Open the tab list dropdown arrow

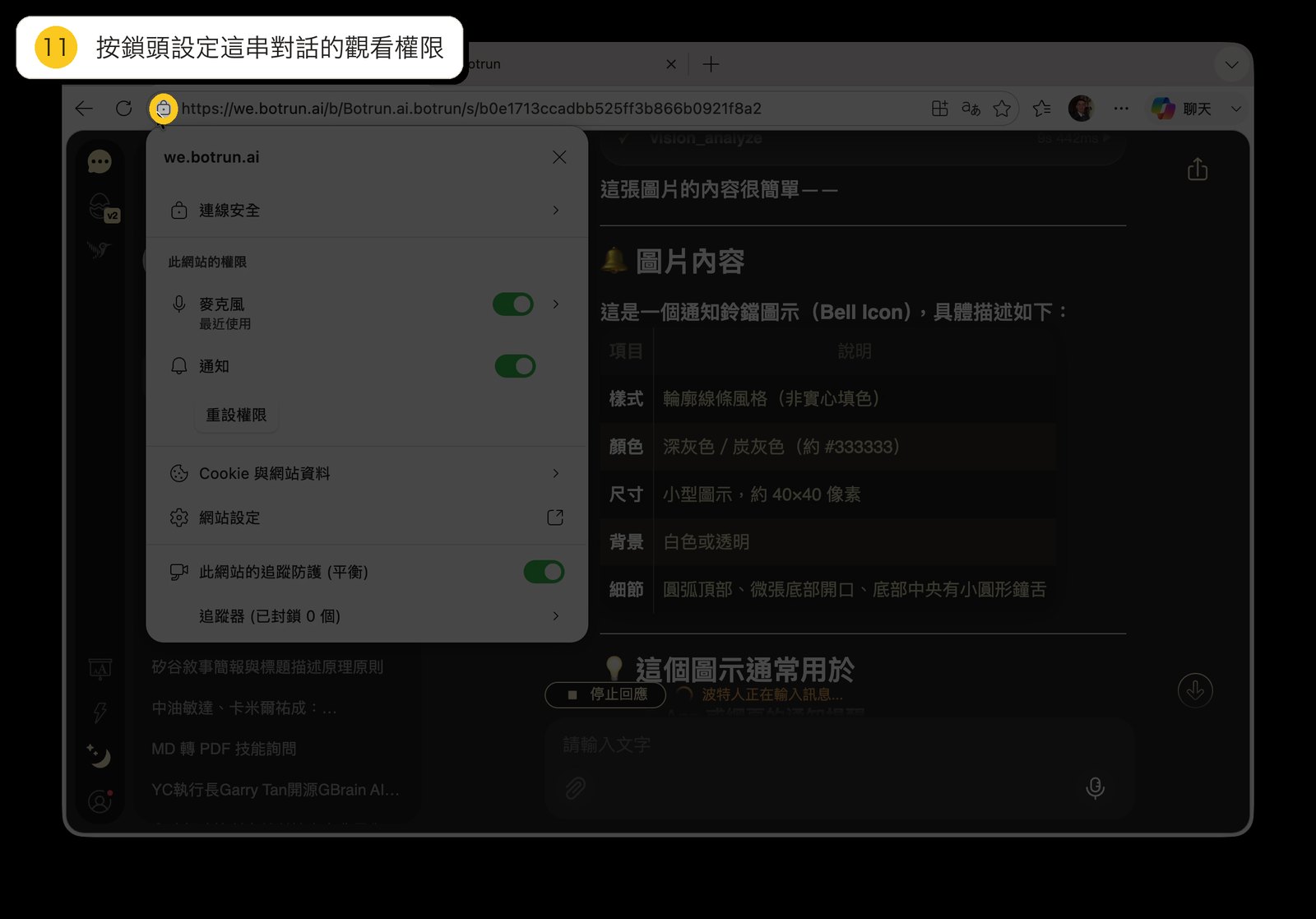click(x=1231, y=64)
